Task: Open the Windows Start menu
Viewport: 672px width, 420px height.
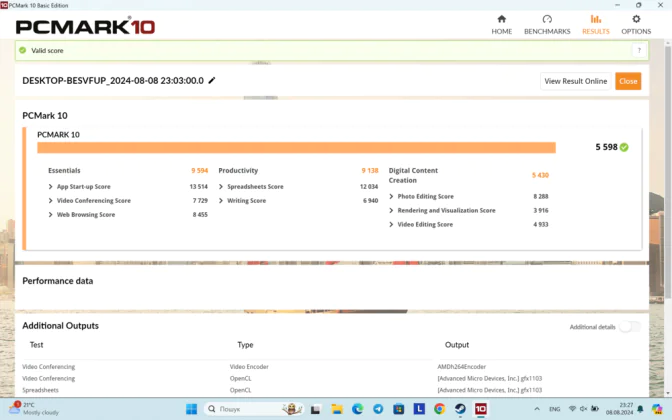Action: pyautogui.click(x=192, y=409)
